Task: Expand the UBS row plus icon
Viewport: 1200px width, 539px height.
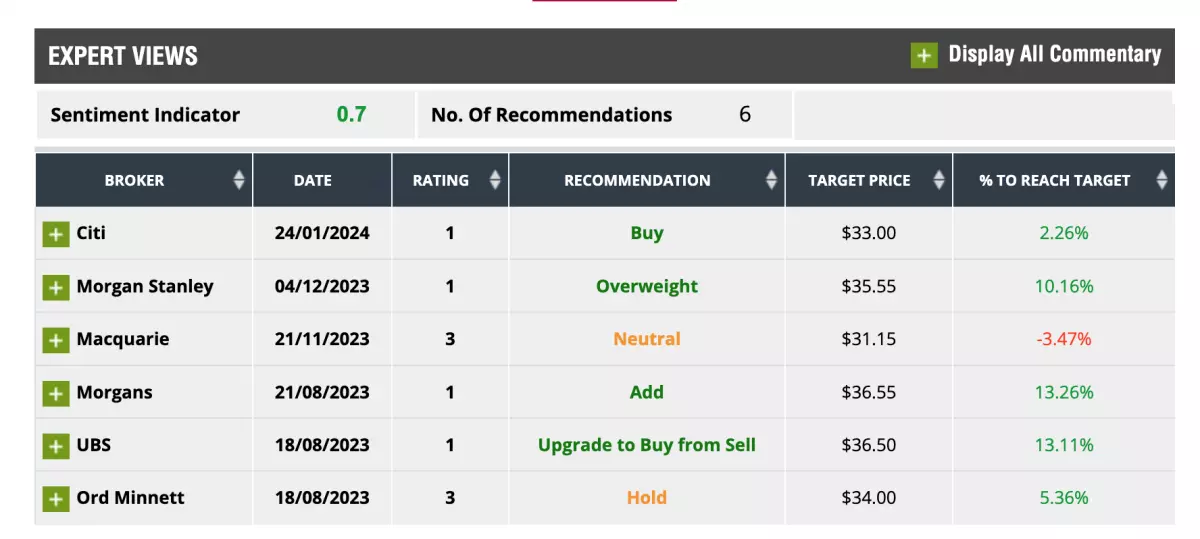Action: pos(56,446)
